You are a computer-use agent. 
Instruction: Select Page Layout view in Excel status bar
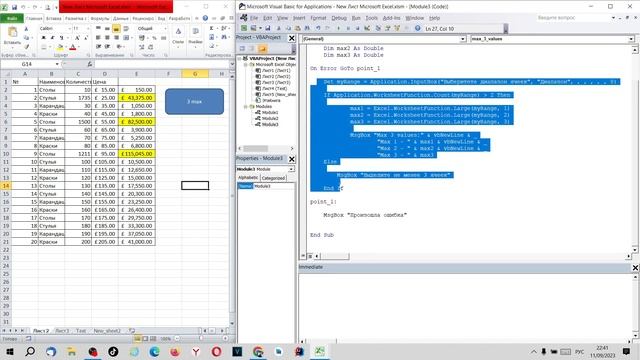(145, 339)
